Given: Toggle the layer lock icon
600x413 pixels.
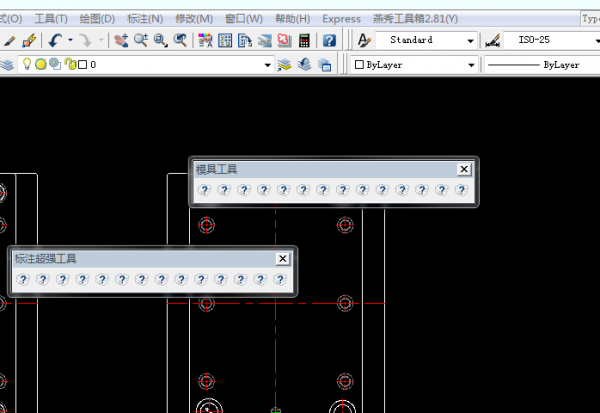Looking at the screenshot, I should click(x=70, y=64).
